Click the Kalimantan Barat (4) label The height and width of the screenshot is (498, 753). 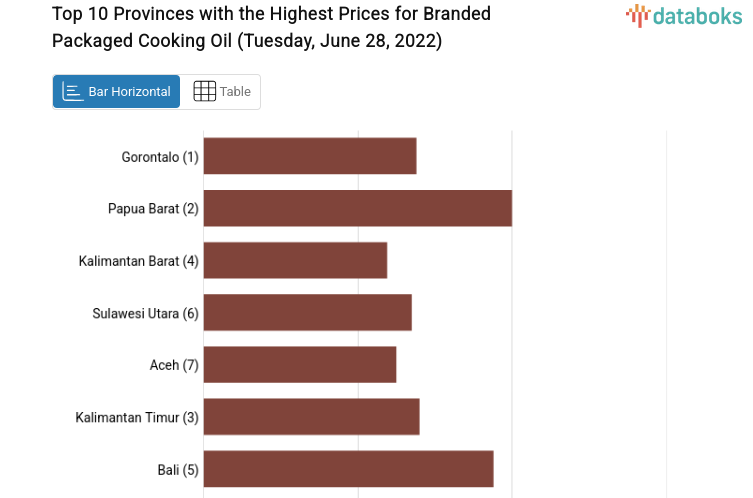point(139,261)
